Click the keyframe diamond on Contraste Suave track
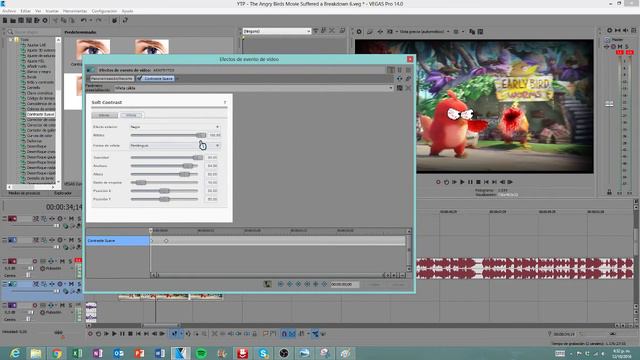640x360 pixels. tap(166, 241)
